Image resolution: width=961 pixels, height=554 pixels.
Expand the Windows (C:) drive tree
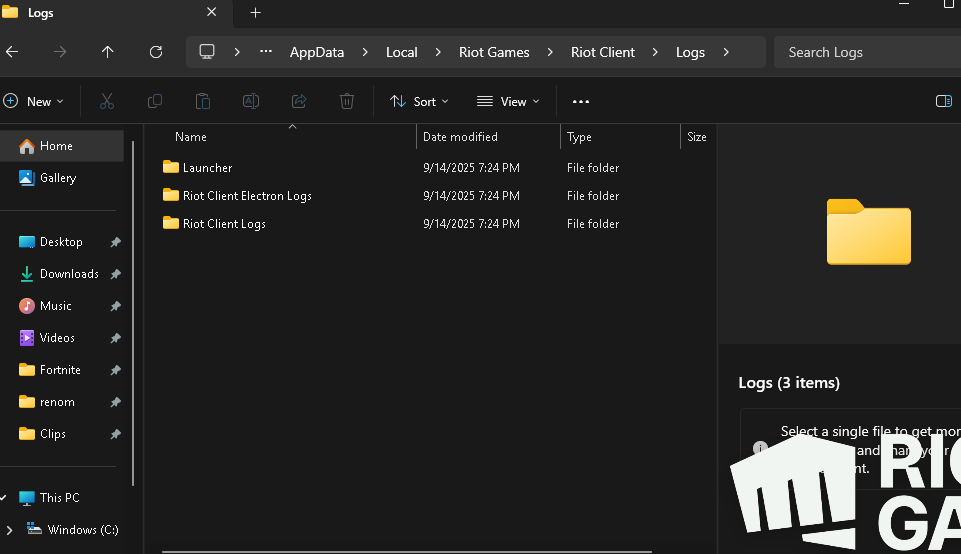(x=9, y=529)
